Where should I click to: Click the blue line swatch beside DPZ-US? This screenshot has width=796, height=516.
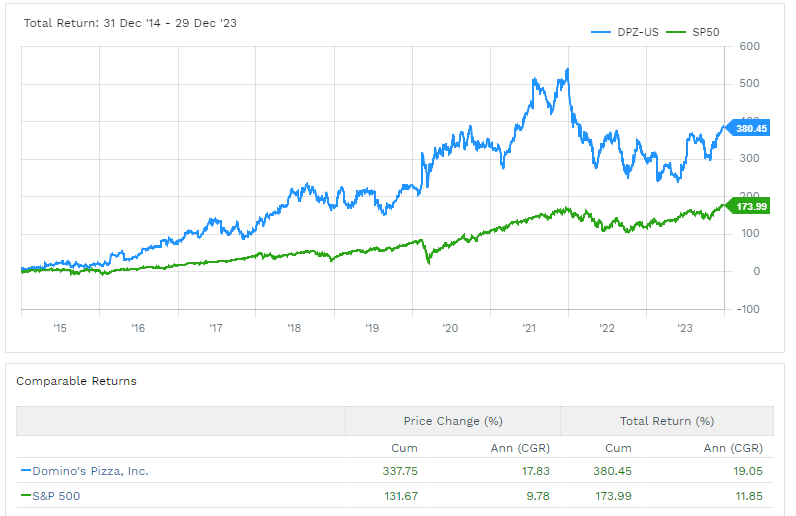602,32
